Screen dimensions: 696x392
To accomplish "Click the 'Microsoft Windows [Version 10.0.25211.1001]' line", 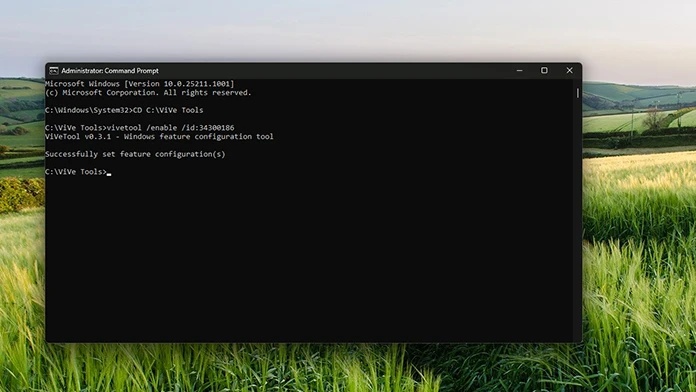I will (x=139, y=83).
